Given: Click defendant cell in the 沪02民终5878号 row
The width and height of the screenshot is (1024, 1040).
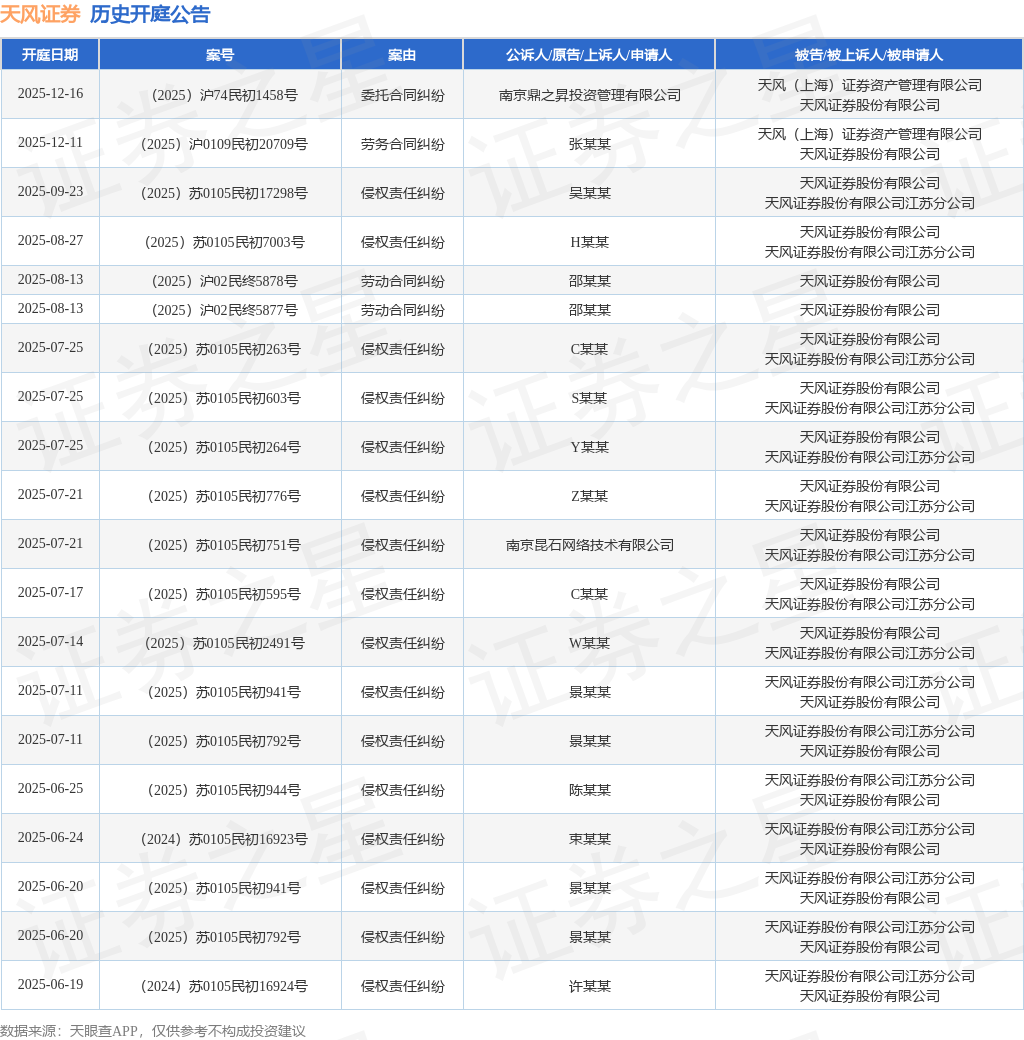Looking at the screenshot, I should pos(869,281).
